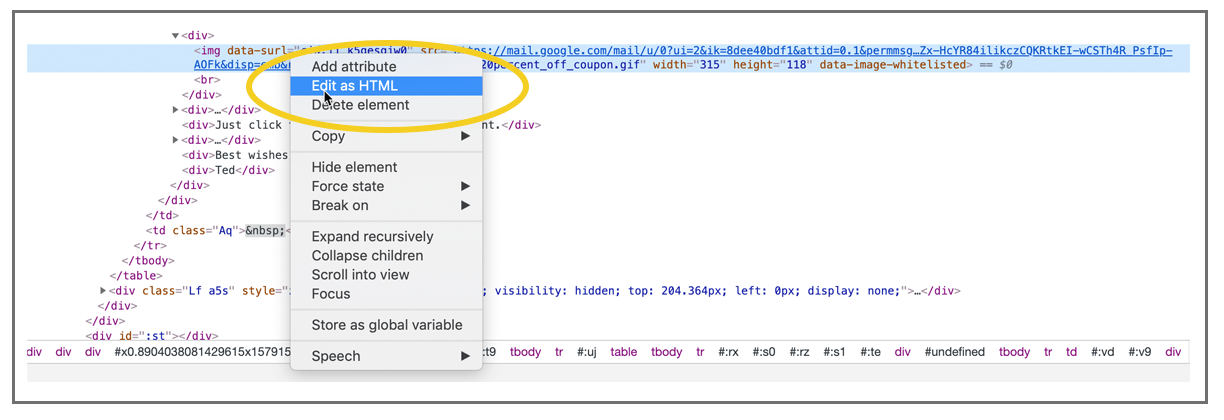Choose Collapse children
Image resolution: width=1224 pixels, height=420 pixels.
click(x=386, y=256)
